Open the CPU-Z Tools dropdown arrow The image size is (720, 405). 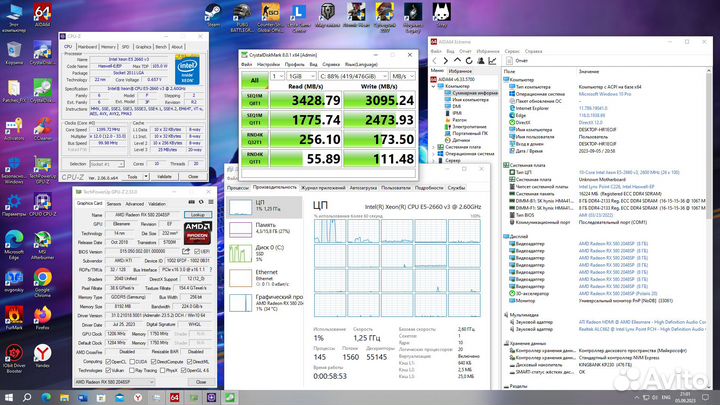pos(146,176)
